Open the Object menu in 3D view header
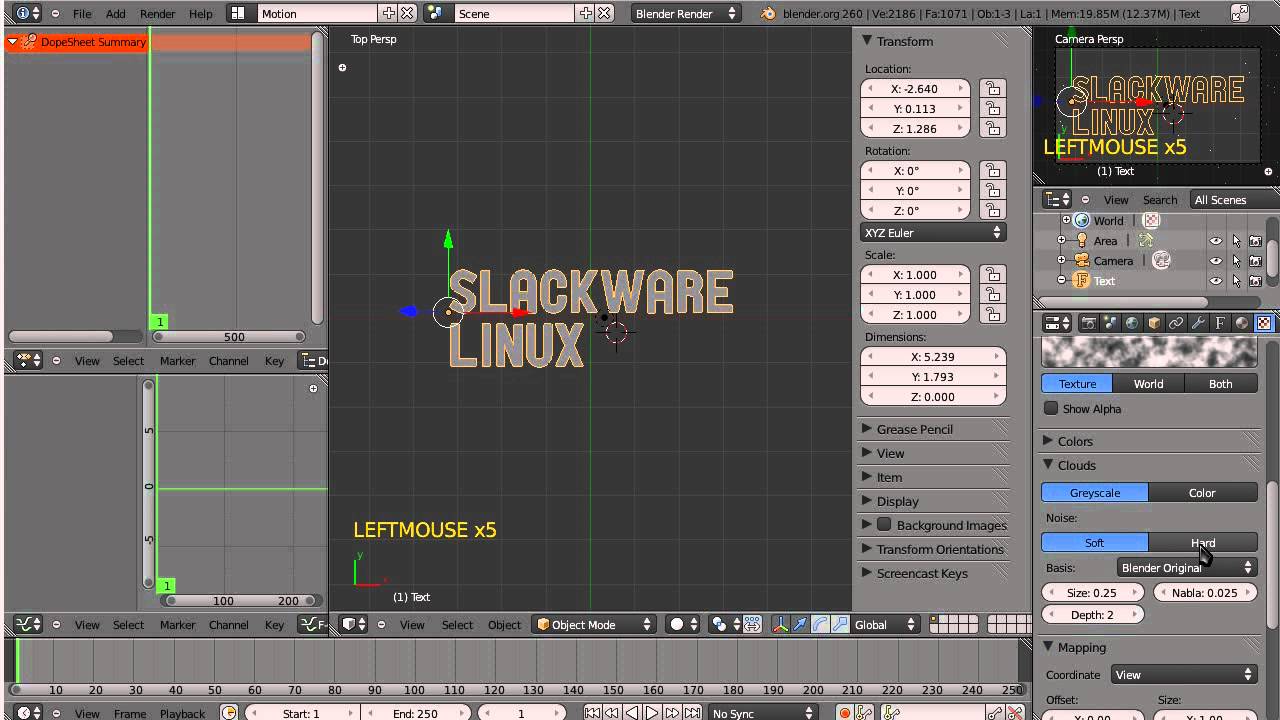The width and height of the screenshot is (1280, 720). [504, 624]
